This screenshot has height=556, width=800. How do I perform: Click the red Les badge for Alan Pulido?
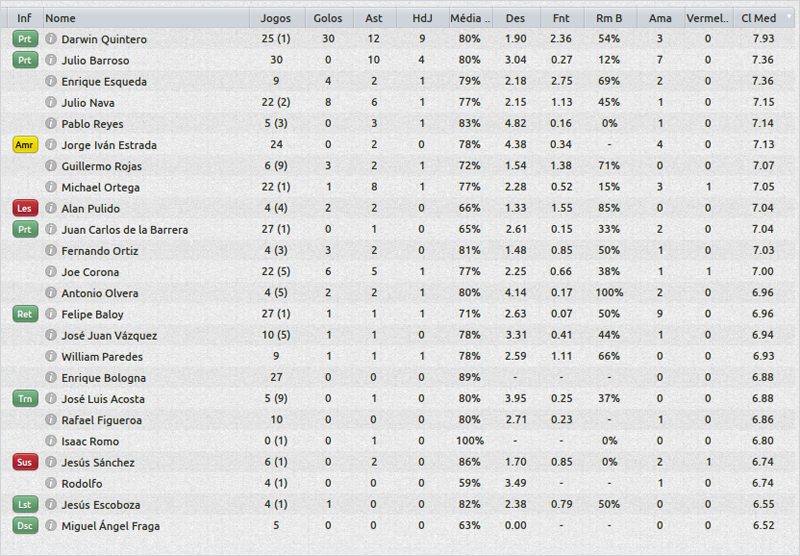click(x=24, y=208)
